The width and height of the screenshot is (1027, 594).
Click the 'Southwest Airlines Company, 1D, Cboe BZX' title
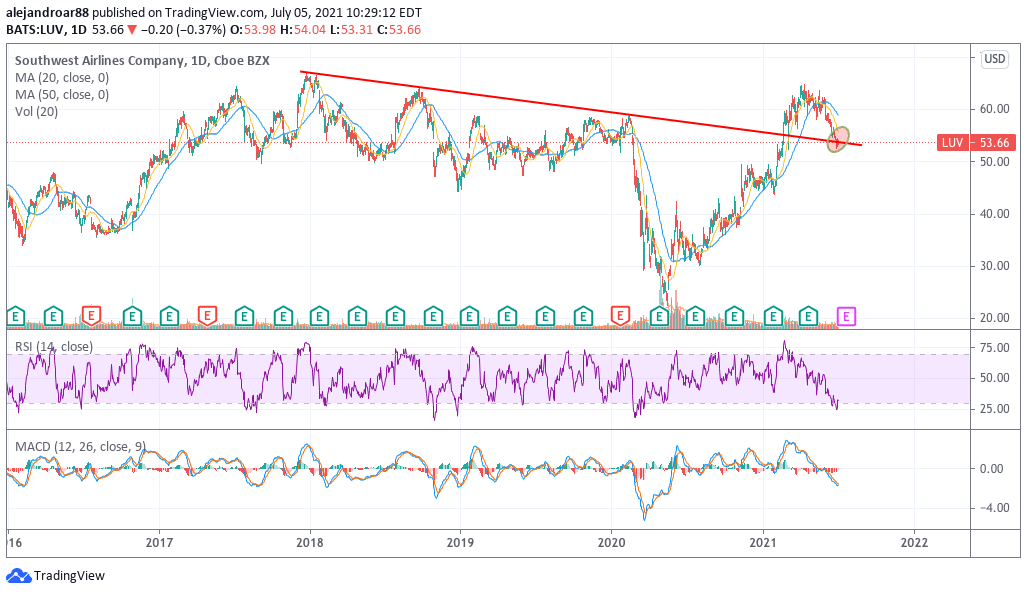point(142,60)
